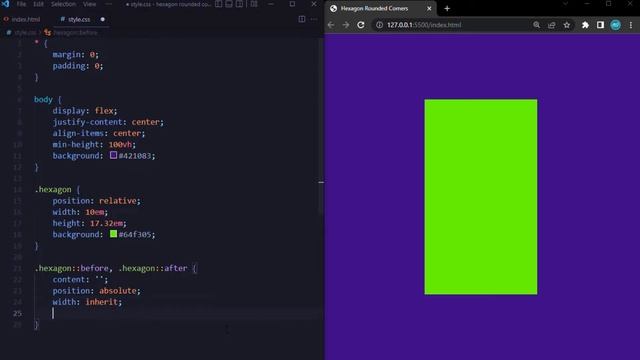Bookmark this page with the star icon
This screenshot has width=640, height=360.
[x=567, y=25]
